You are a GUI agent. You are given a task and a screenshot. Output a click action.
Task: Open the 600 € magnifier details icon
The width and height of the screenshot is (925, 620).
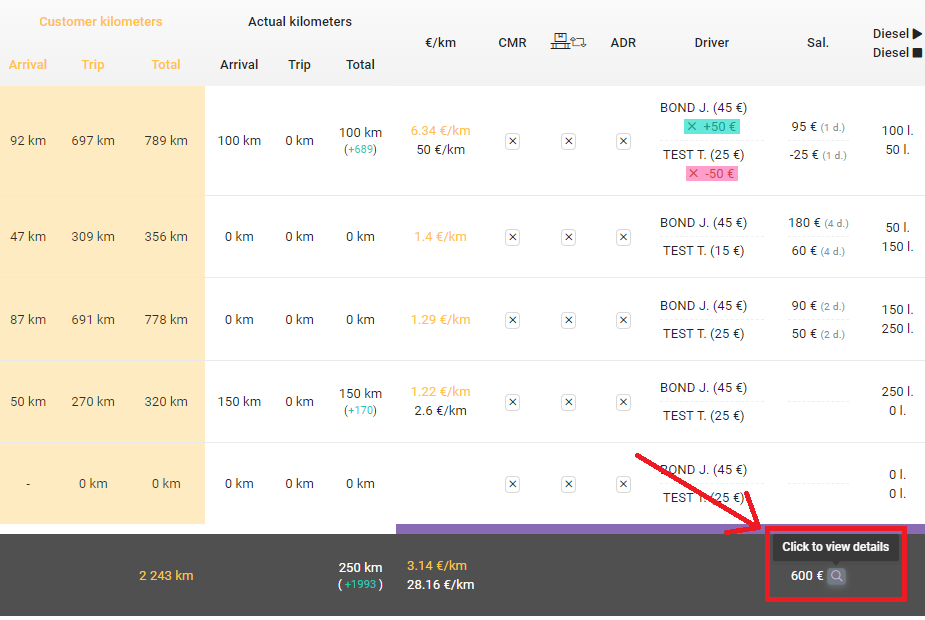(836, 576)
